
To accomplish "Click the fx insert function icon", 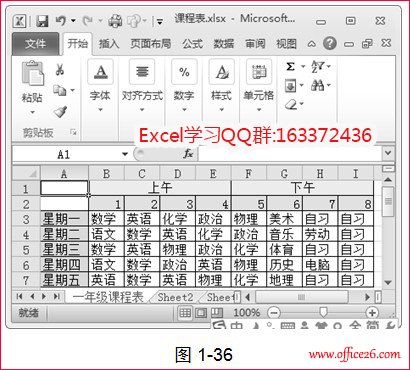I will point(188,154).
